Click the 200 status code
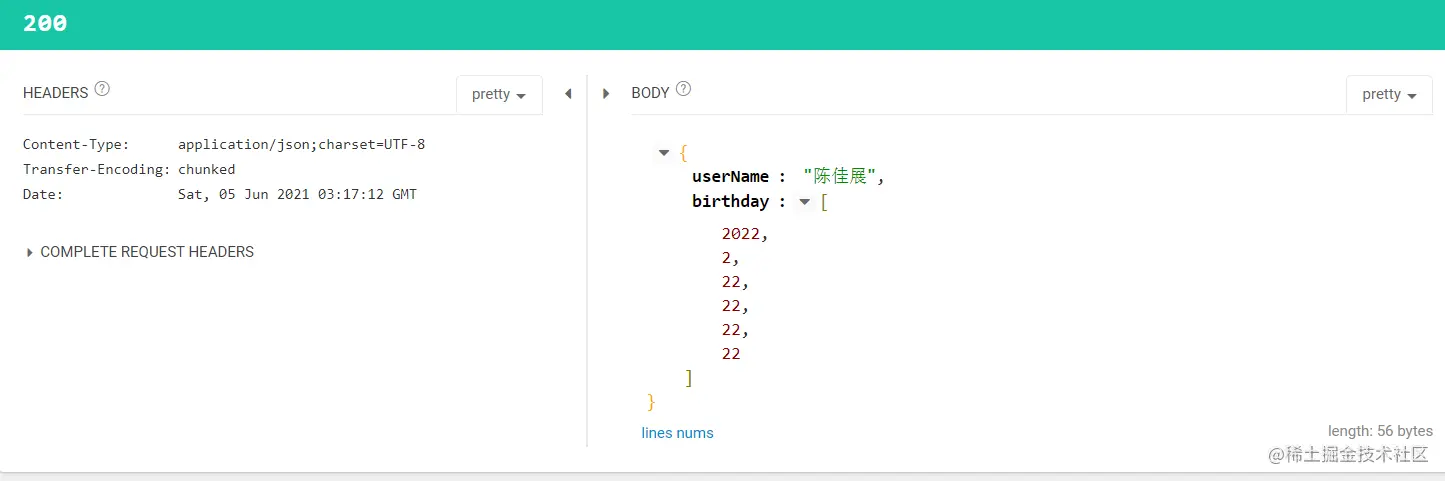Screen dimensions: 1445x481 click(x=45, y=24)
